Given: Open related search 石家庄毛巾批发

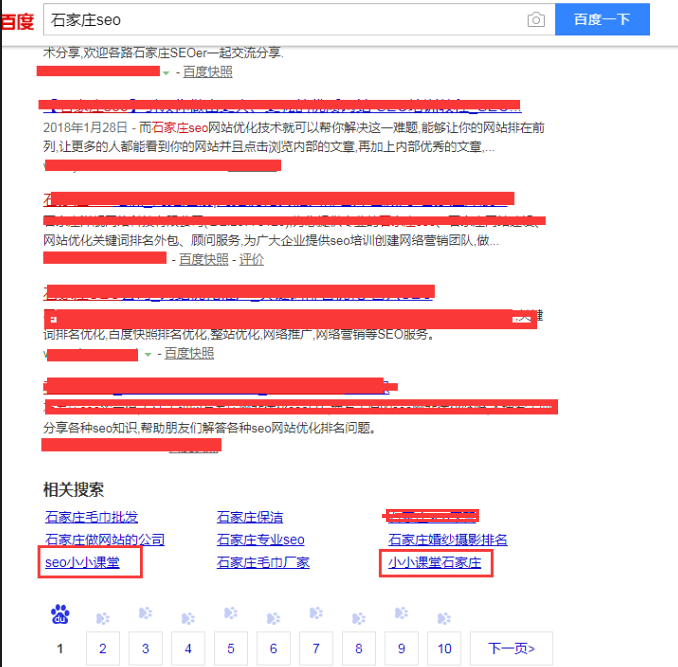Looking at the screenshot, I should click(92, 517).
